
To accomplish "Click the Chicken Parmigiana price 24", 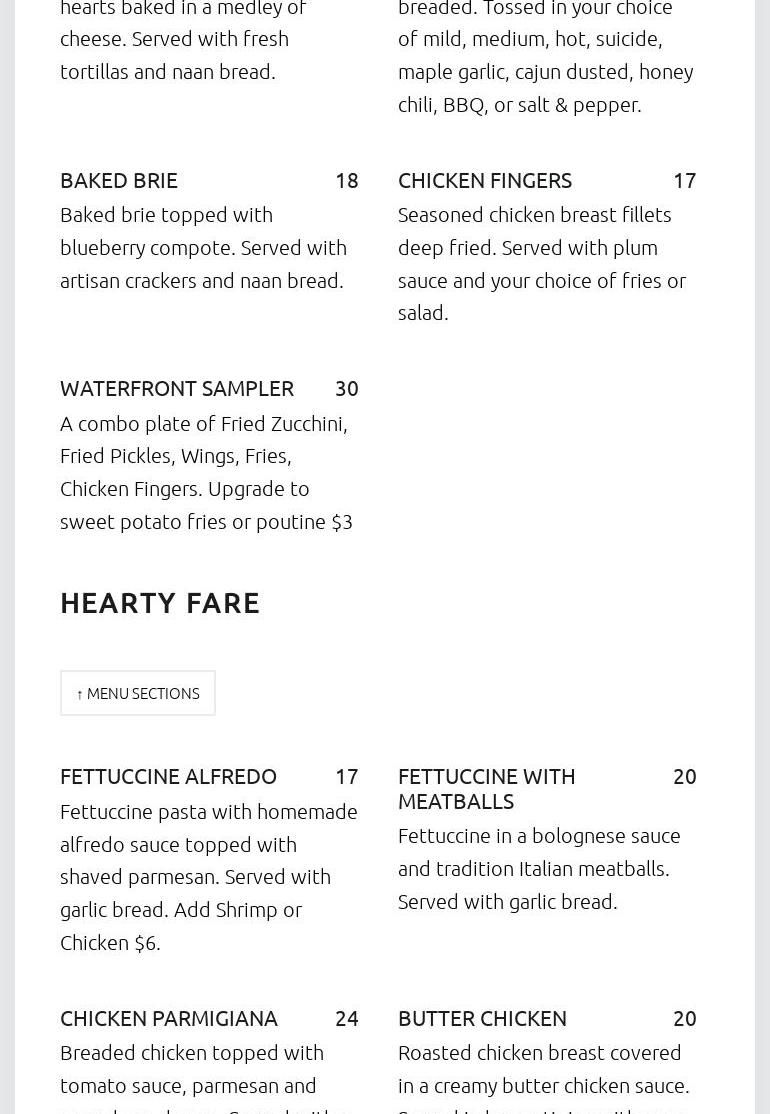I will 346,1018.
